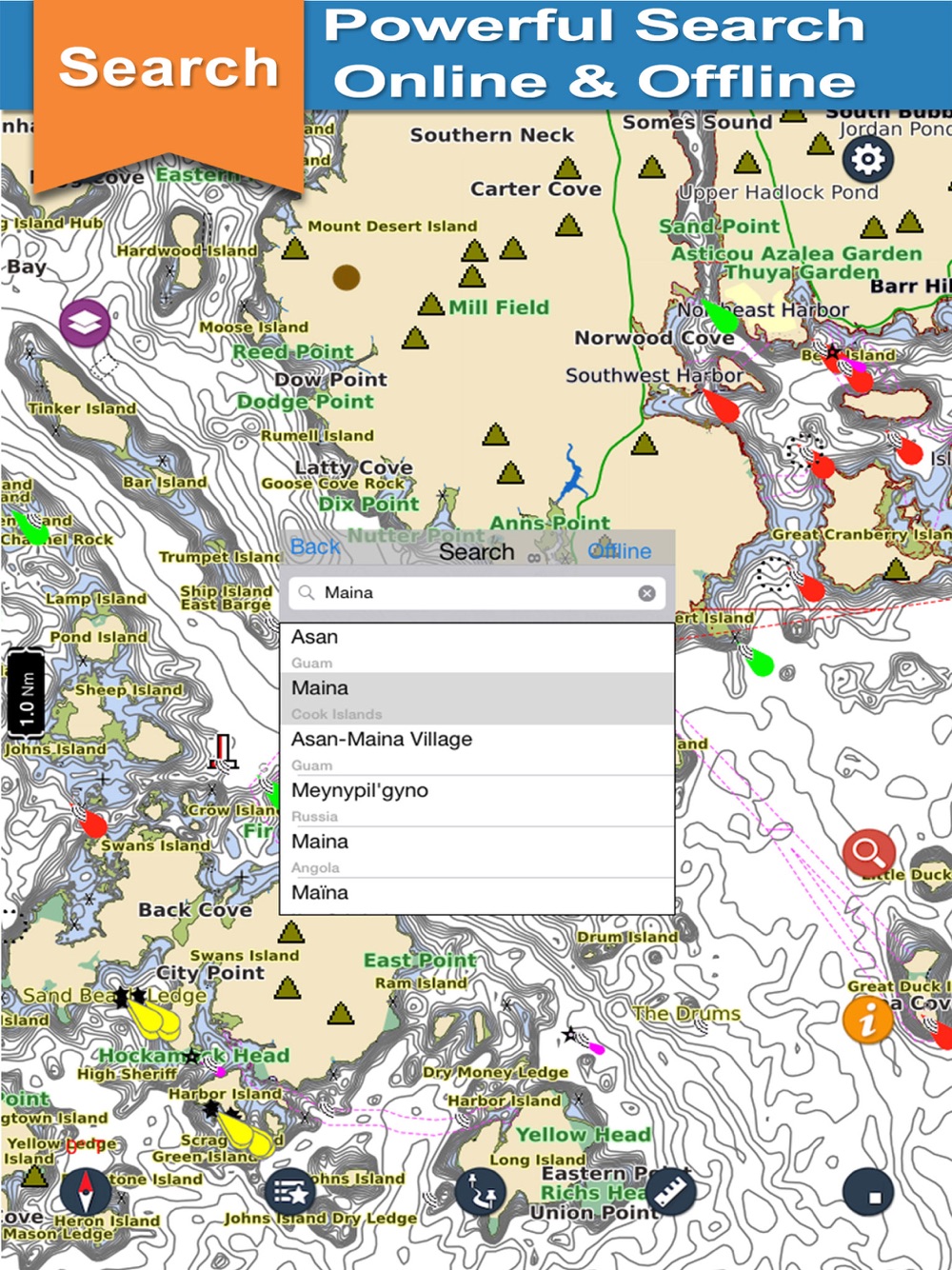Tap the Southern Neck map label
The height and width of the screenshot is (1270, 952).
tap(492, 135)
